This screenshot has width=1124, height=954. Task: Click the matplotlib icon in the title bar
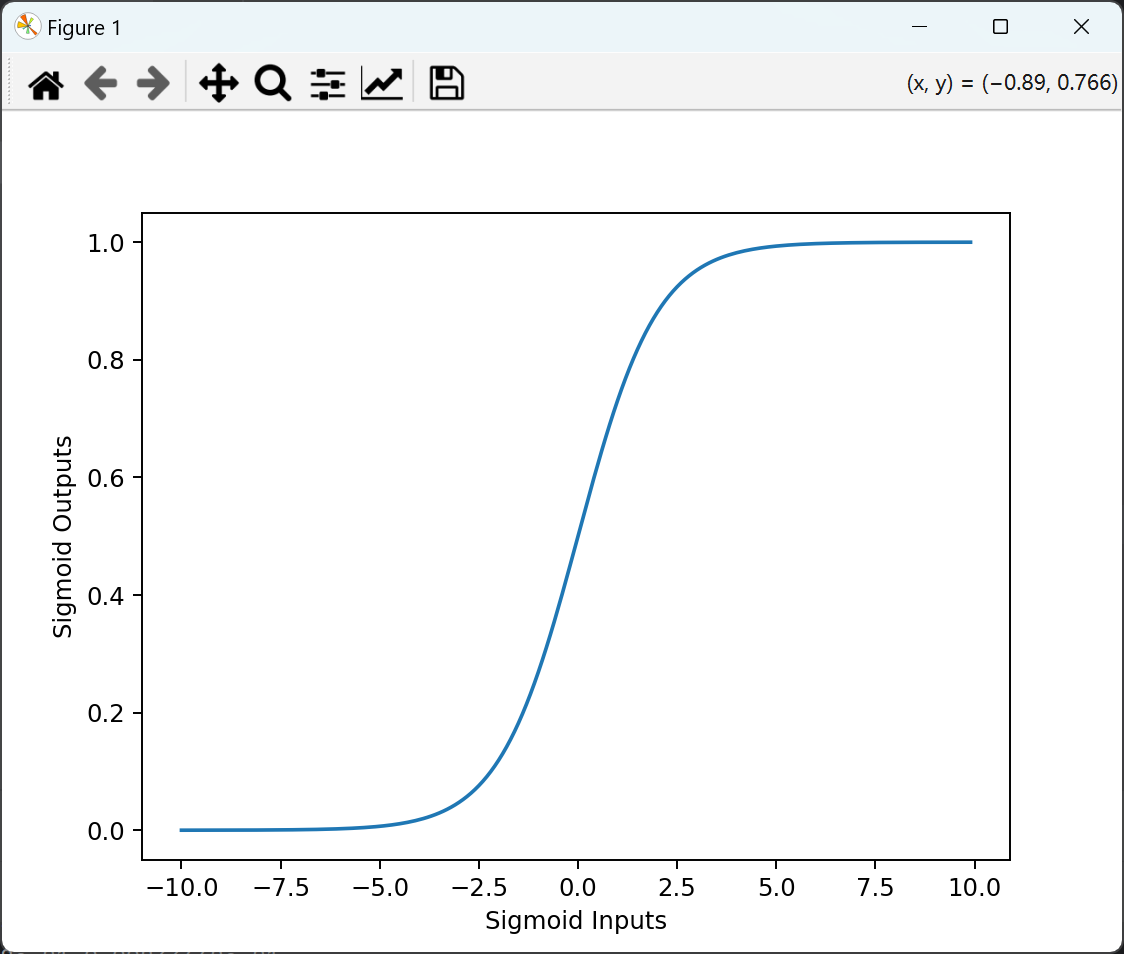[27, 27]
